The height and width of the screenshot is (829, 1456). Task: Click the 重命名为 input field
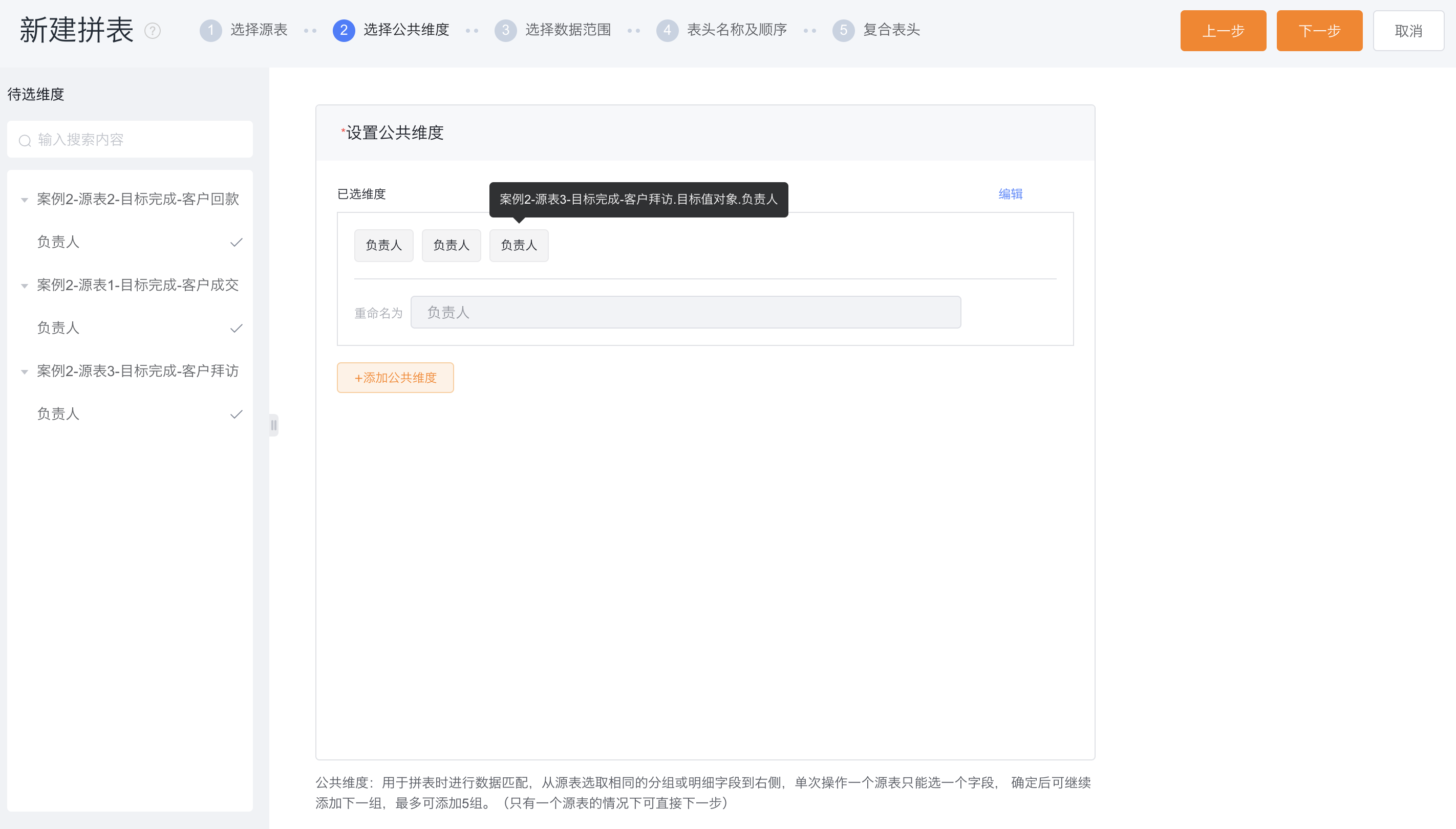coord(686,312)
